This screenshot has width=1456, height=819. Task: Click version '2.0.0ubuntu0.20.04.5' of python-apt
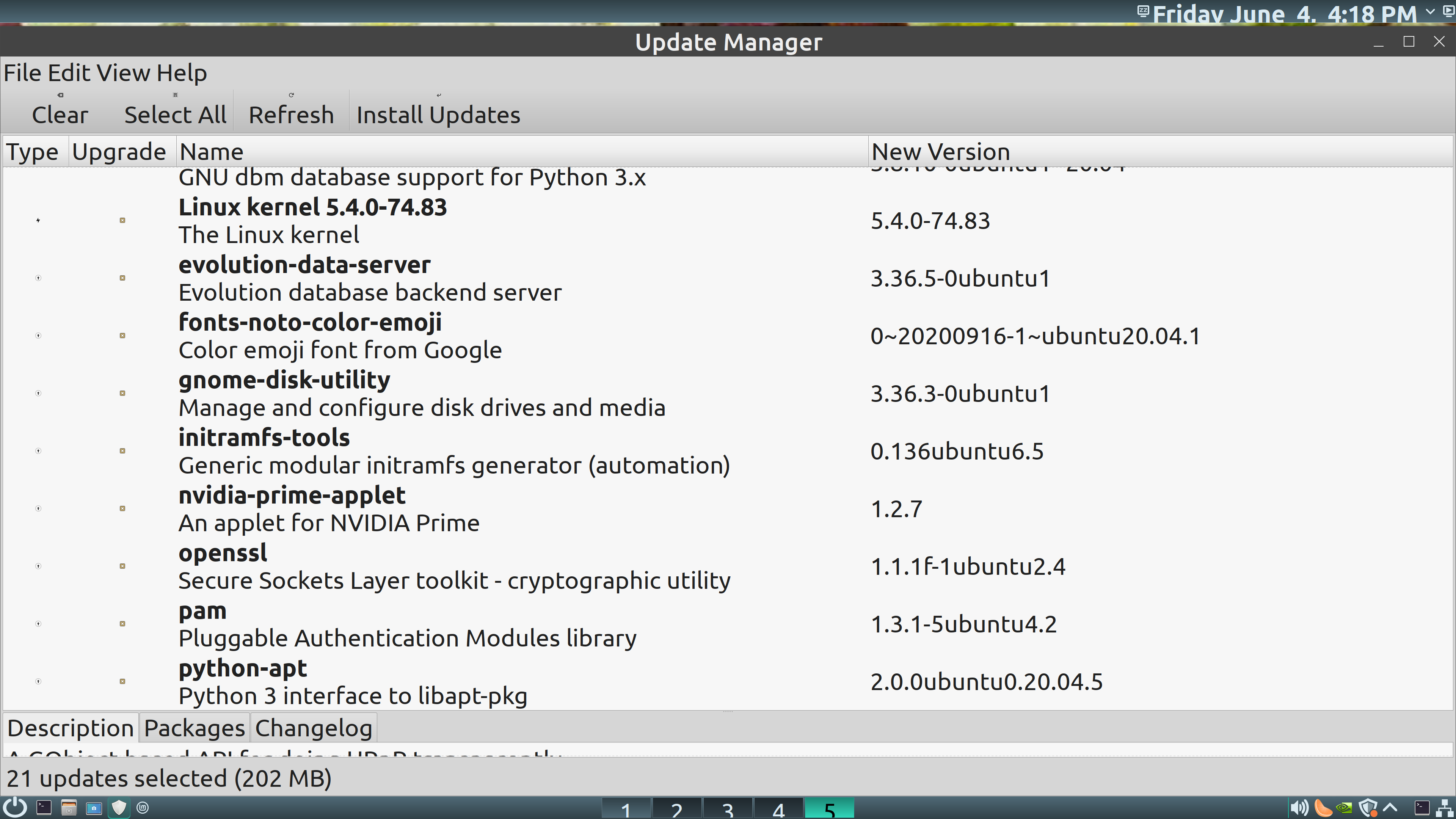[x=987, y=682]
